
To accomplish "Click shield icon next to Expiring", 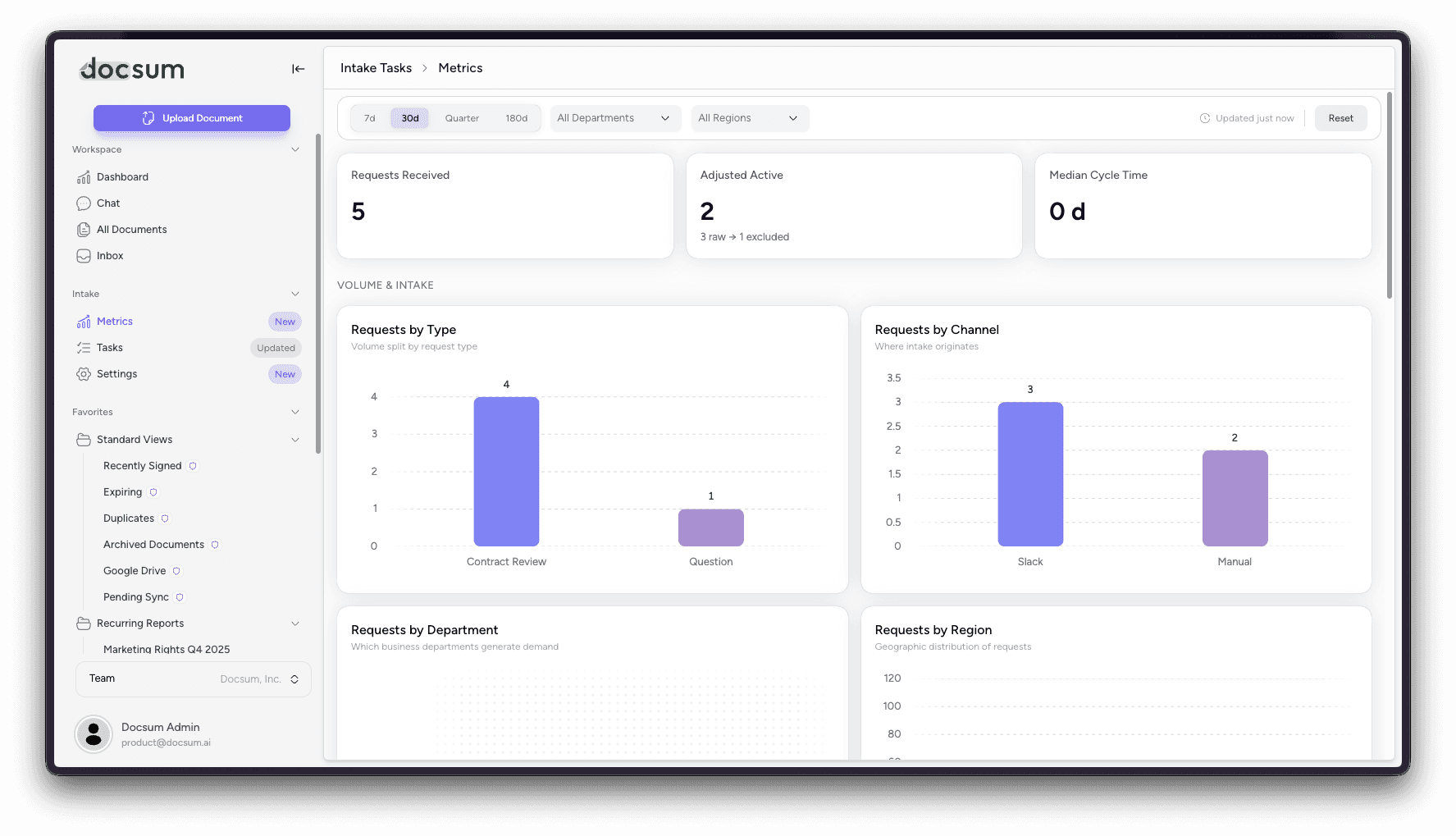I will tap(153, 492).
